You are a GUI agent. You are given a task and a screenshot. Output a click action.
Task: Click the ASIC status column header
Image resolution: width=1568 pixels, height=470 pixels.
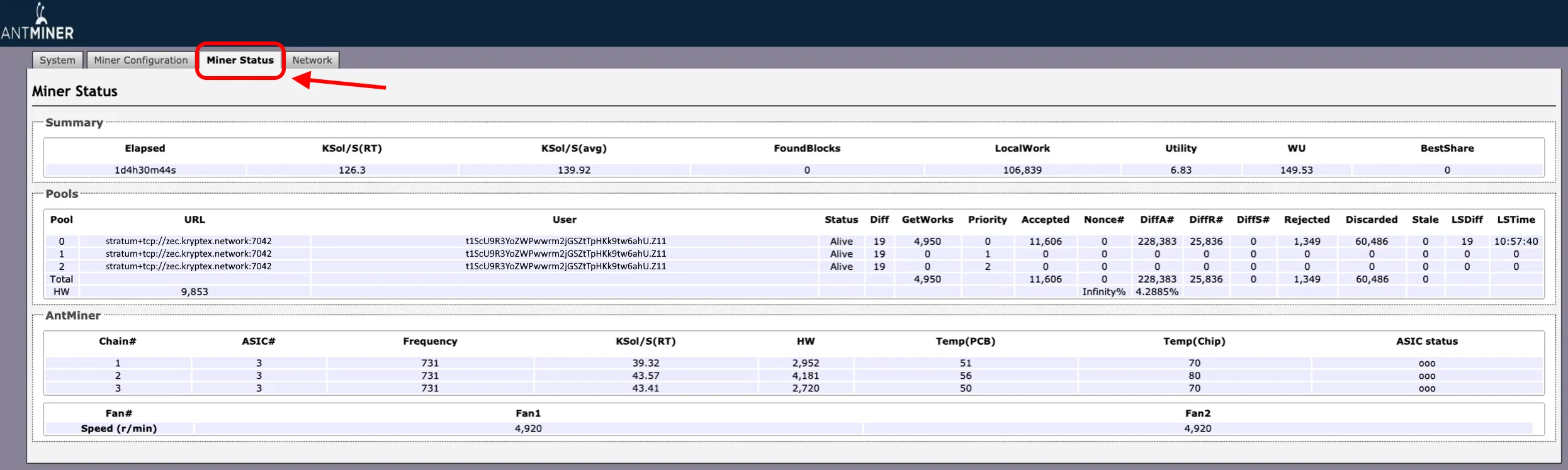point(1426,341)
